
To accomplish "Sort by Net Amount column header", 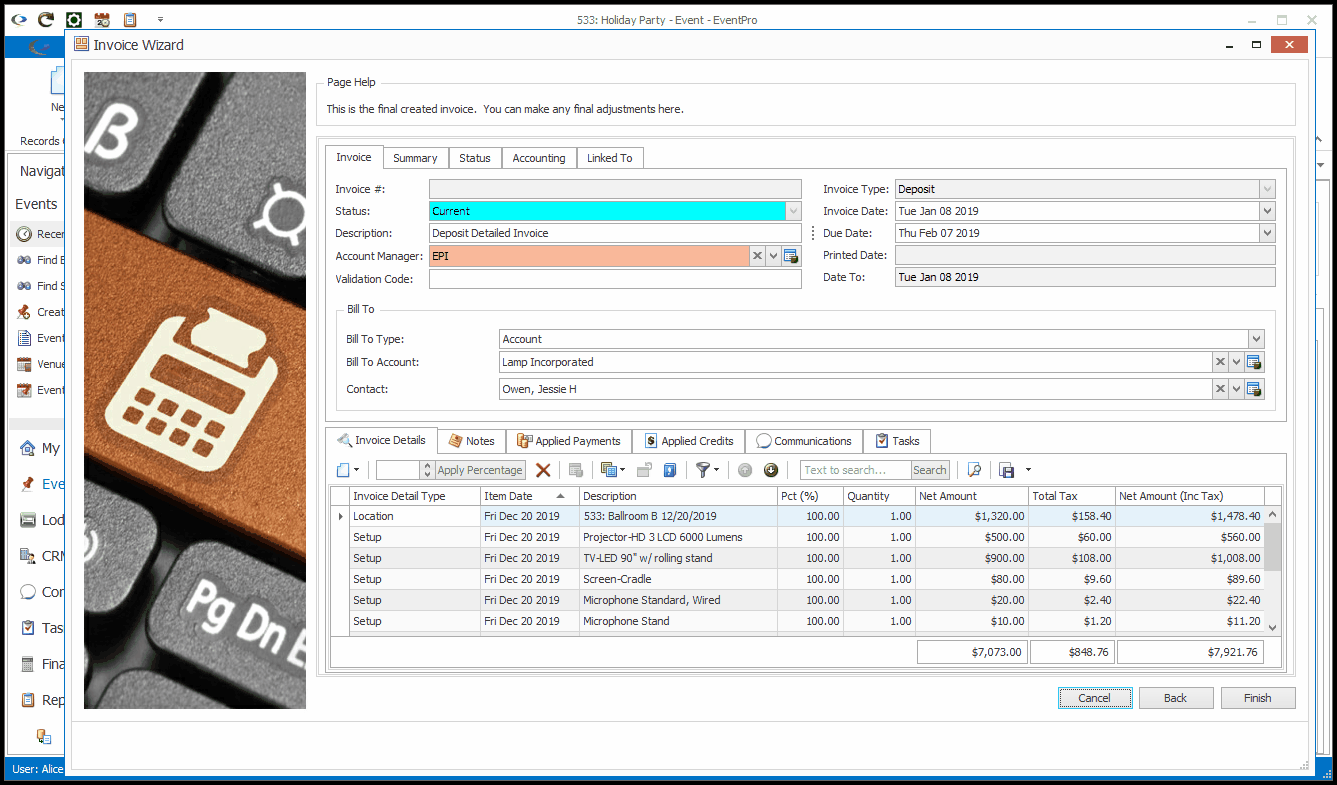I will pyautogui.click(x=972, y=496).
